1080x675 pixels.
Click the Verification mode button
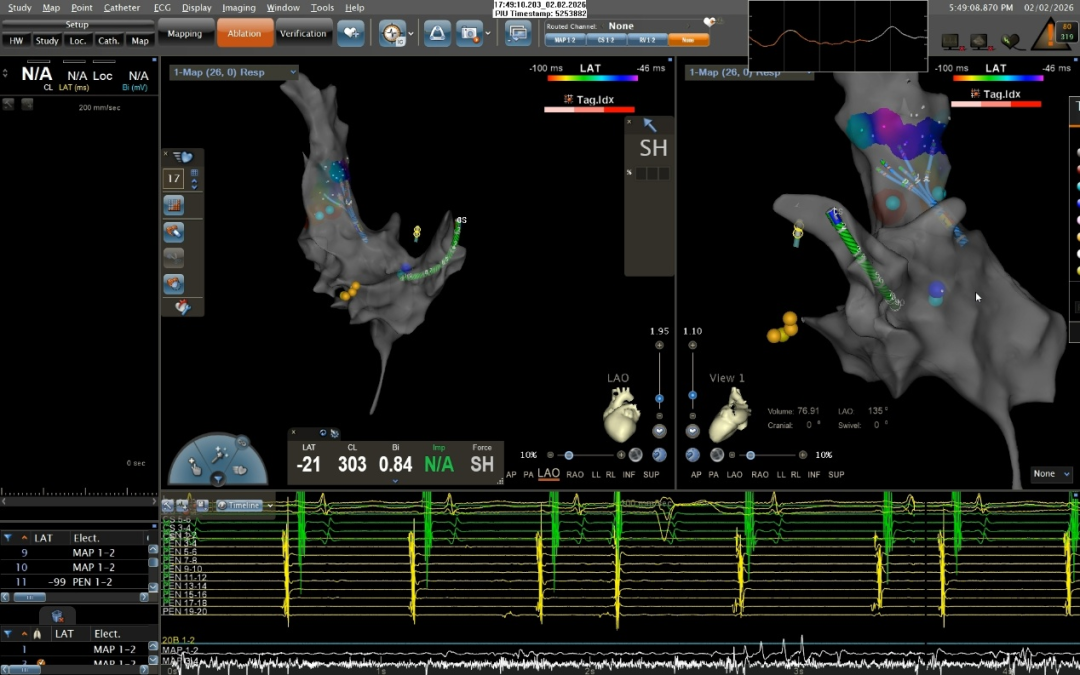(x=303, y=33)
